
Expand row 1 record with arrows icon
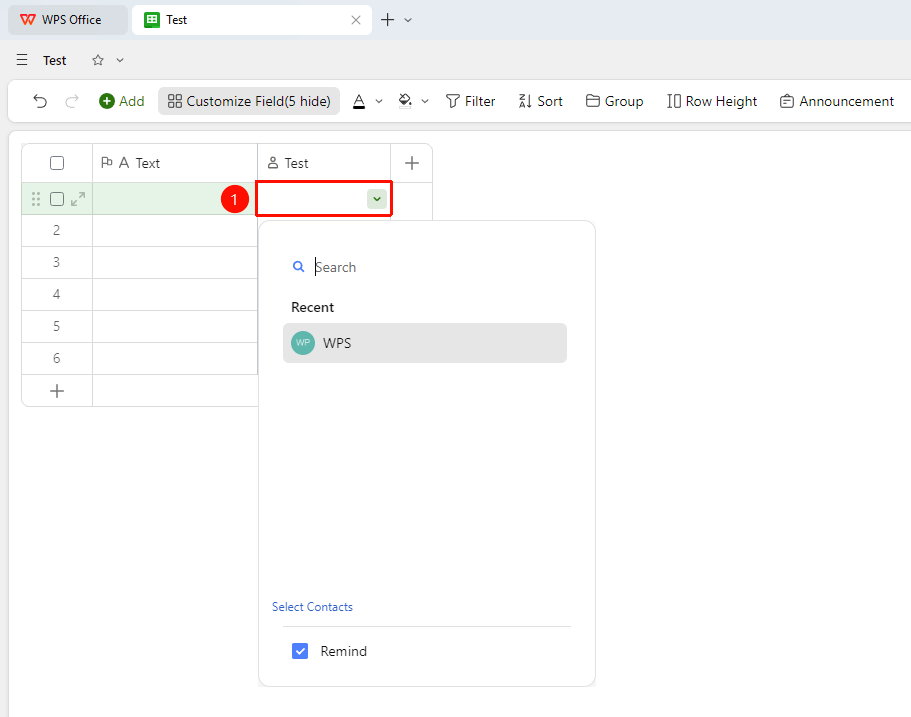[x=78, y=199]
